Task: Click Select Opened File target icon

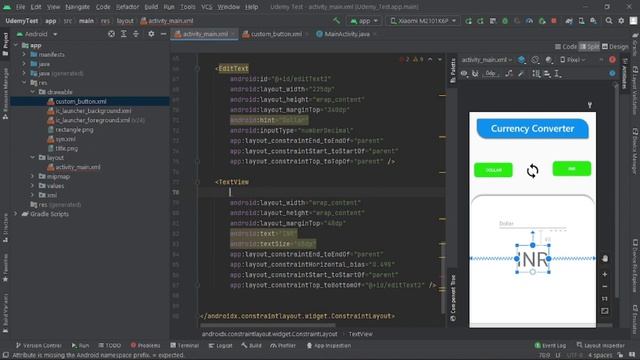Action: (111, 34)
